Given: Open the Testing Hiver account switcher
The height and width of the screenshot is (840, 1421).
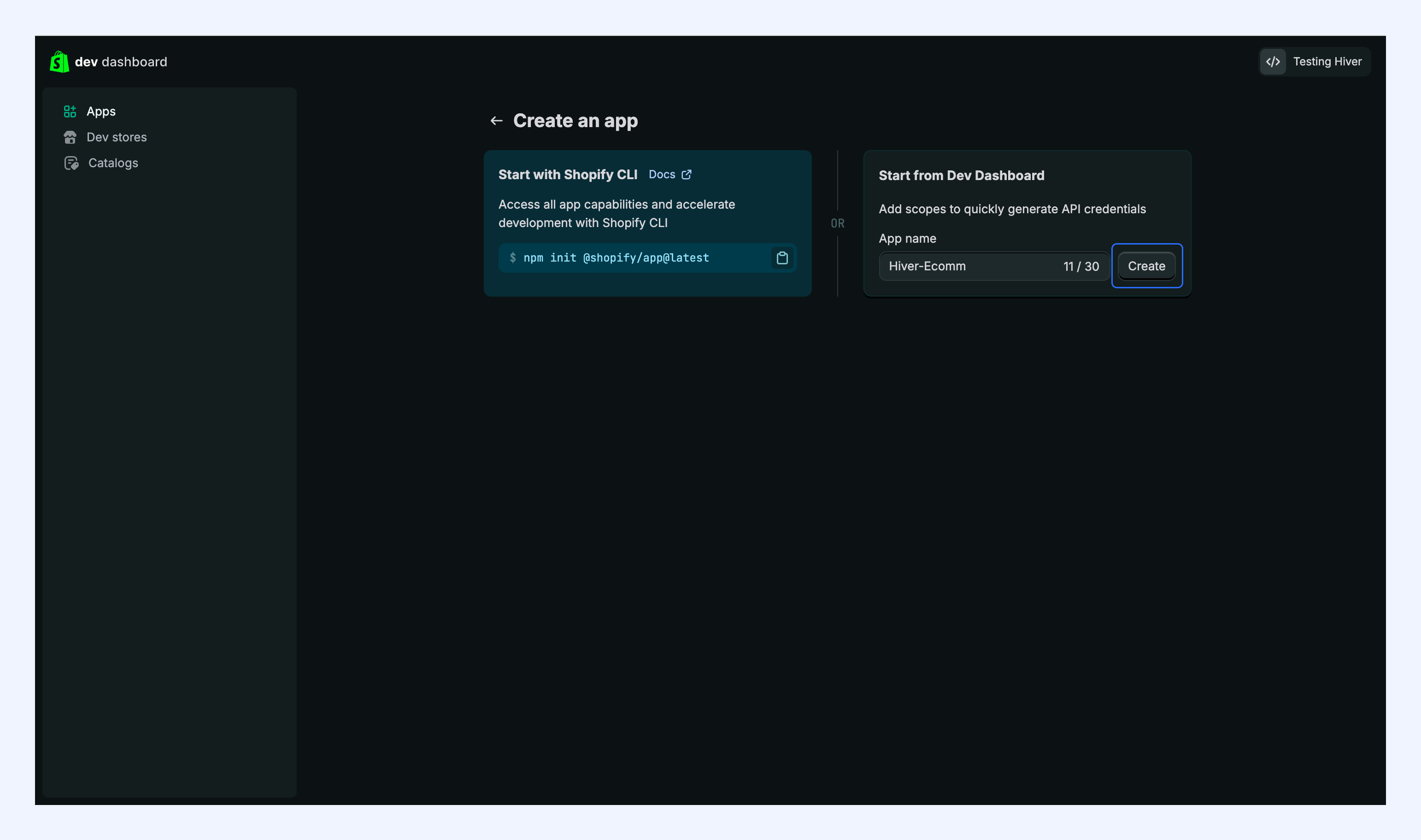Looking at the screenshot, I should point(1314,62).
